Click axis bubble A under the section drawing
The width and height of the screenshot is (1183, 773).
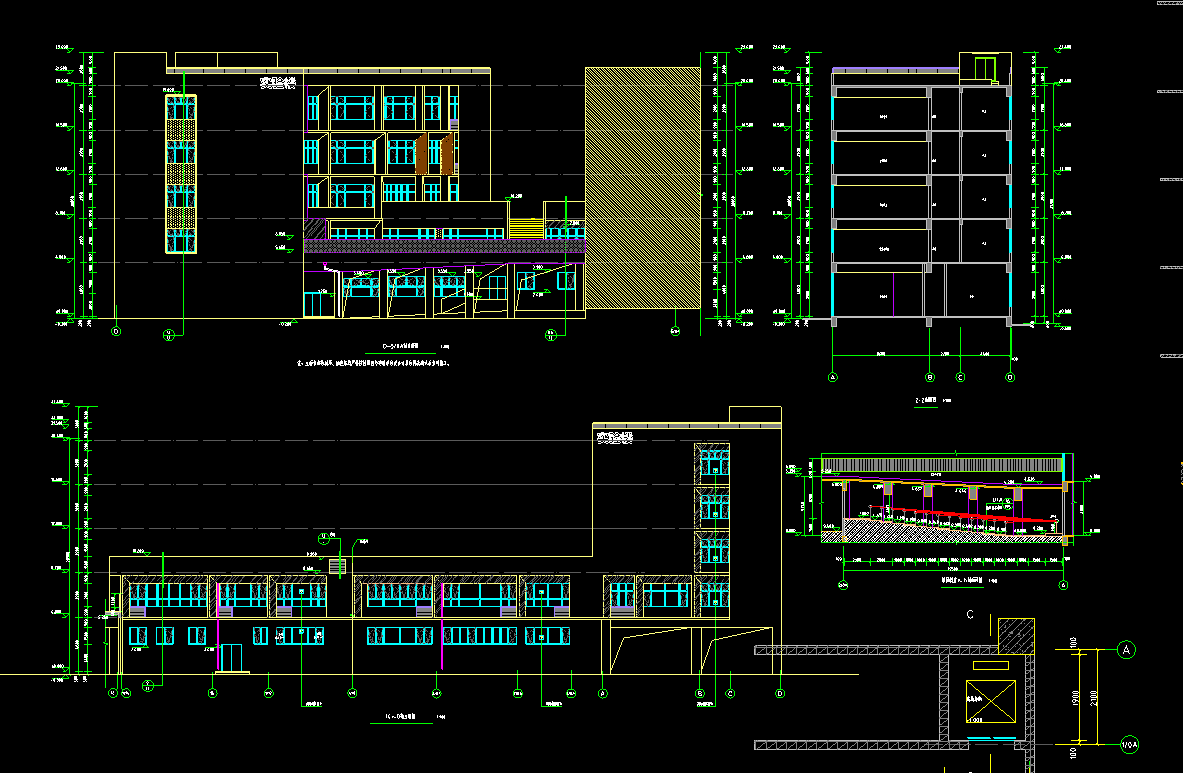tap(832, 377)
